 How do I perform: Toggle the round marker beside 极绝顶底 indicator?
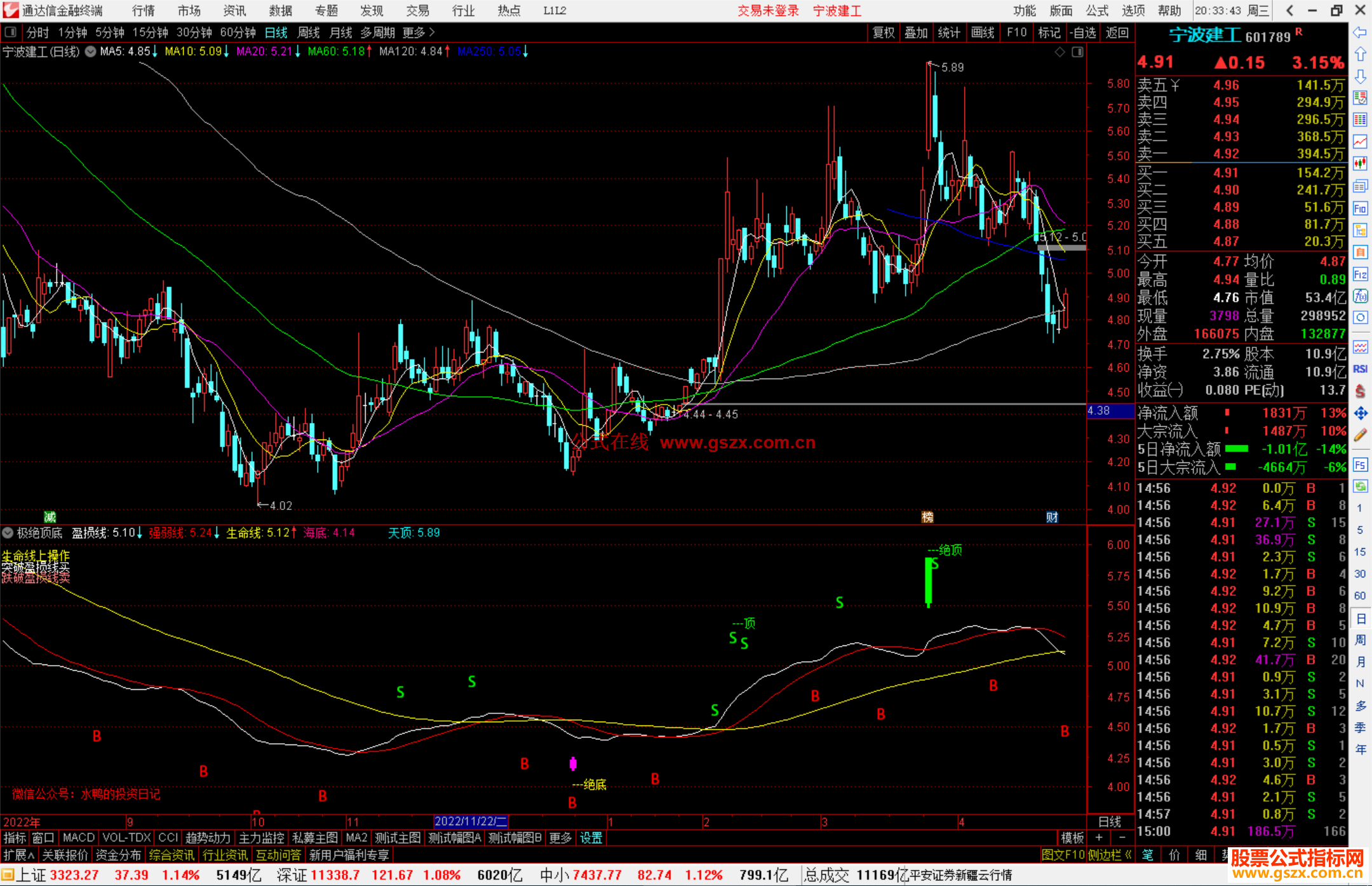pos(8,533)
